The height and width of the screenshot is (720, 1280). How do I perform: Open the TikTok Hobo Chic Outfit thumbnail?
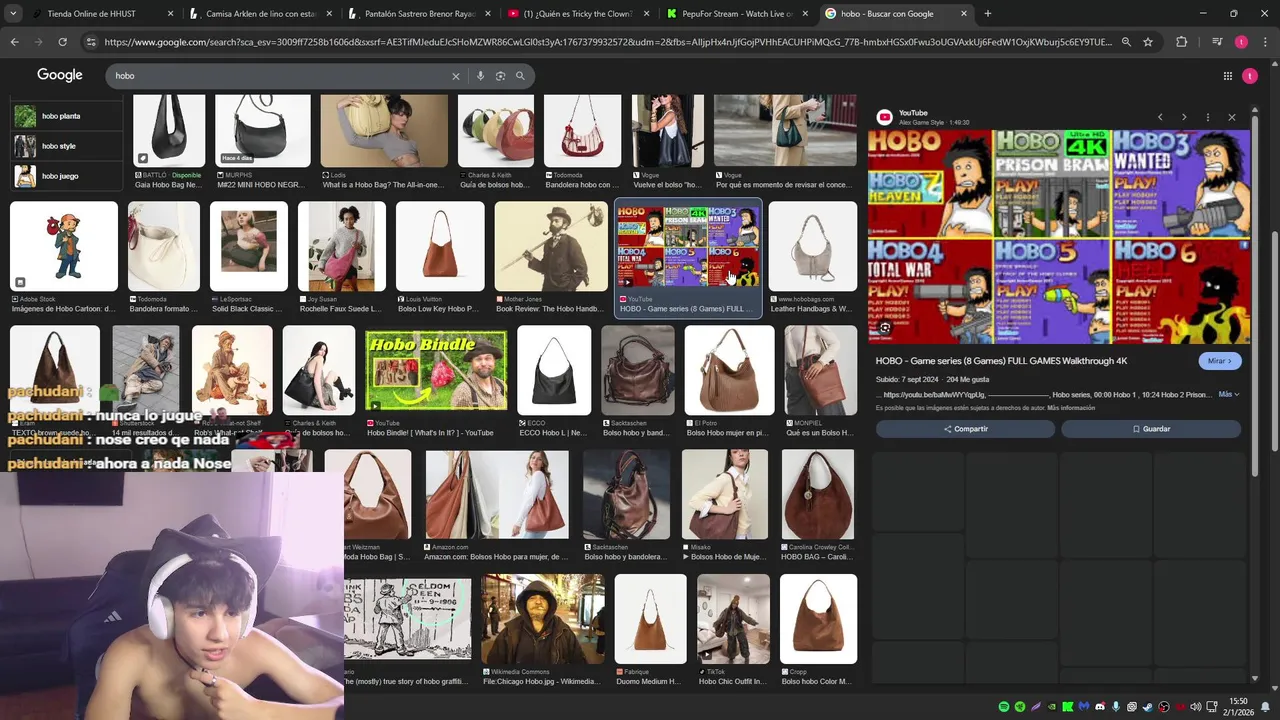tap(733, 619)
